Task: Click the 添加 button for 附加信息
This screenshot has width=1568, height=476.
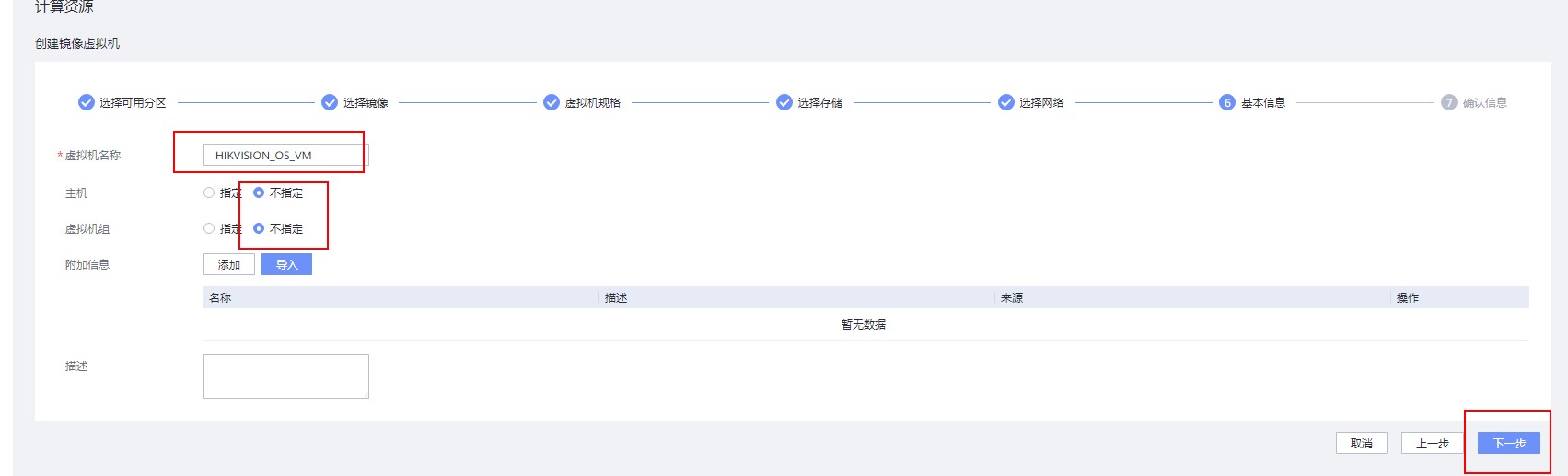Action: click(229, 264)
